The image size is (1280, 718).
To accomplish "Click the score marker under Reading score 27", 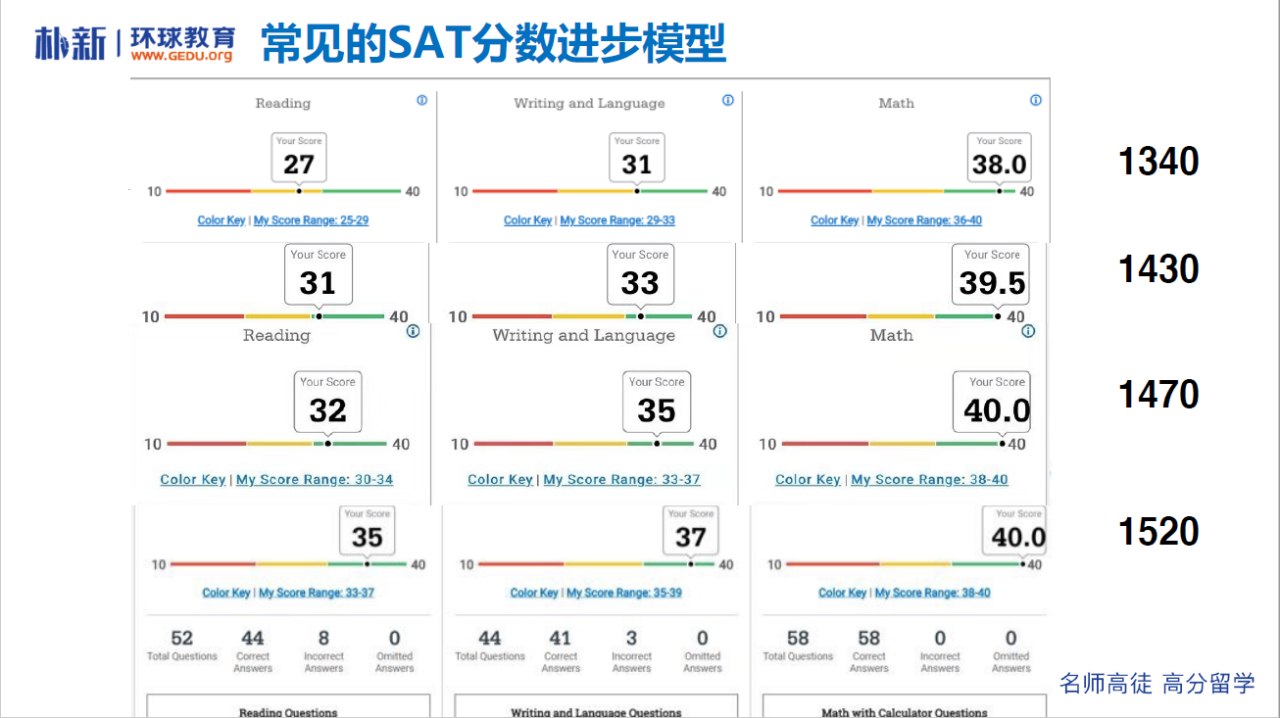I will 299,191.
